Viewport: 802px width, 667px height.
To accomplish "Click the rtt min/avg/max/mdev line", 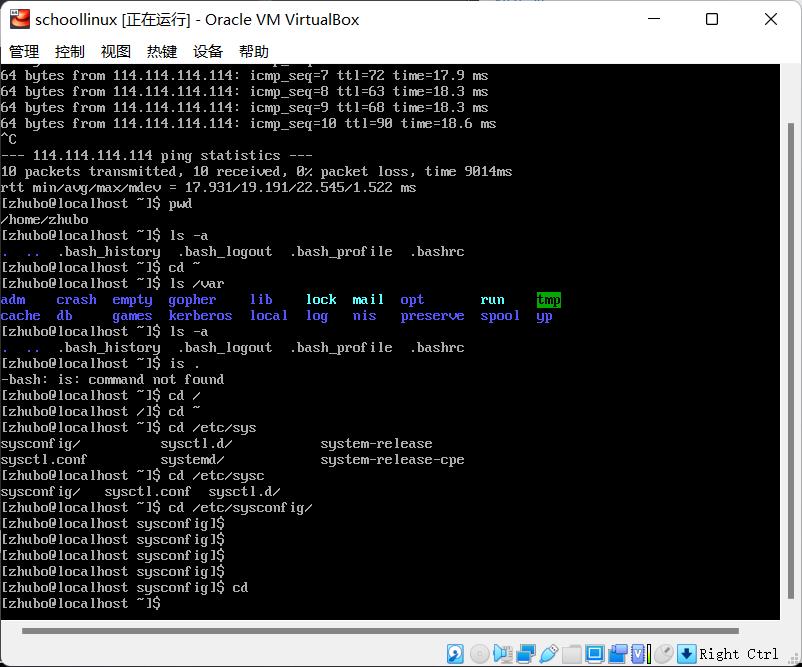I will pyautogui.click(x=208, y=188).
